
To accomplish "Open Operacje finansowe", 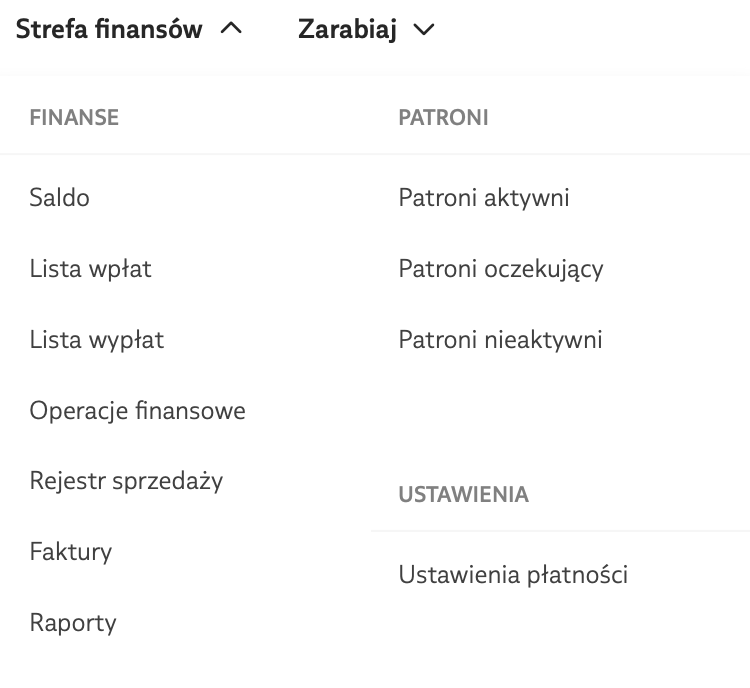I will [138, 410].
